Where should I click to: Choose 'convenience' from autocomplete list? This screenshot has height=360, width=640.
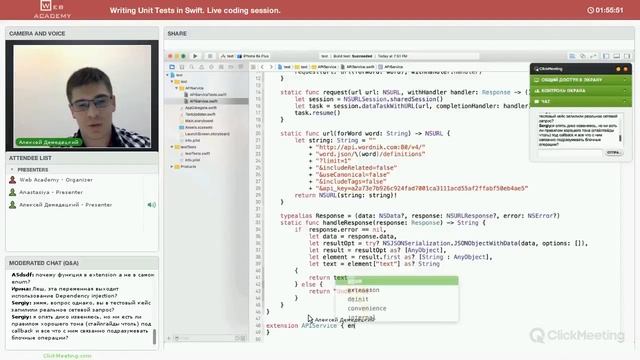click(367, 309)
